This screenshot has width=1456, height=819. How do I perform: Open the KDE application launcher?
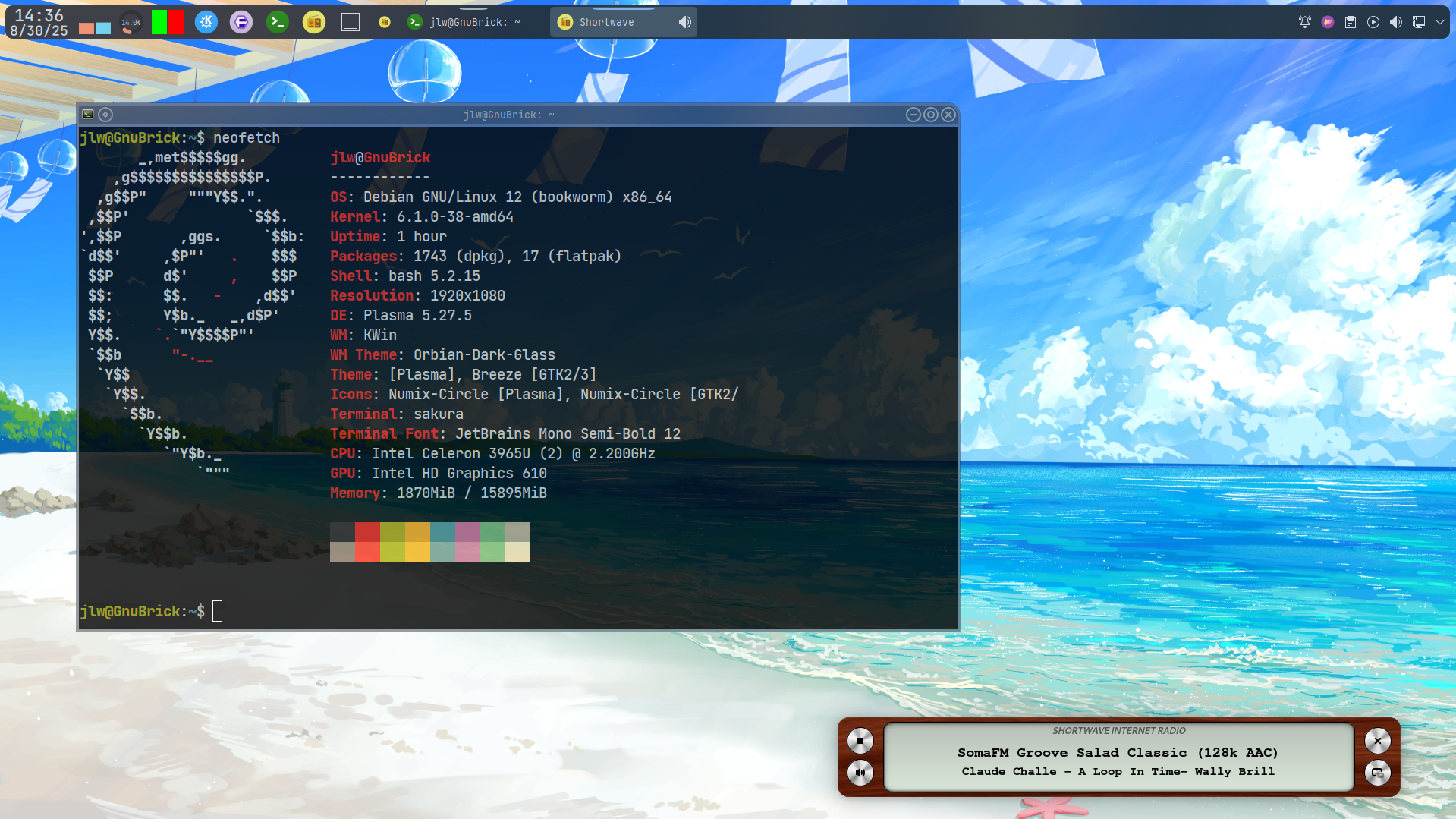pyautogui.click(x=206, y=22)
